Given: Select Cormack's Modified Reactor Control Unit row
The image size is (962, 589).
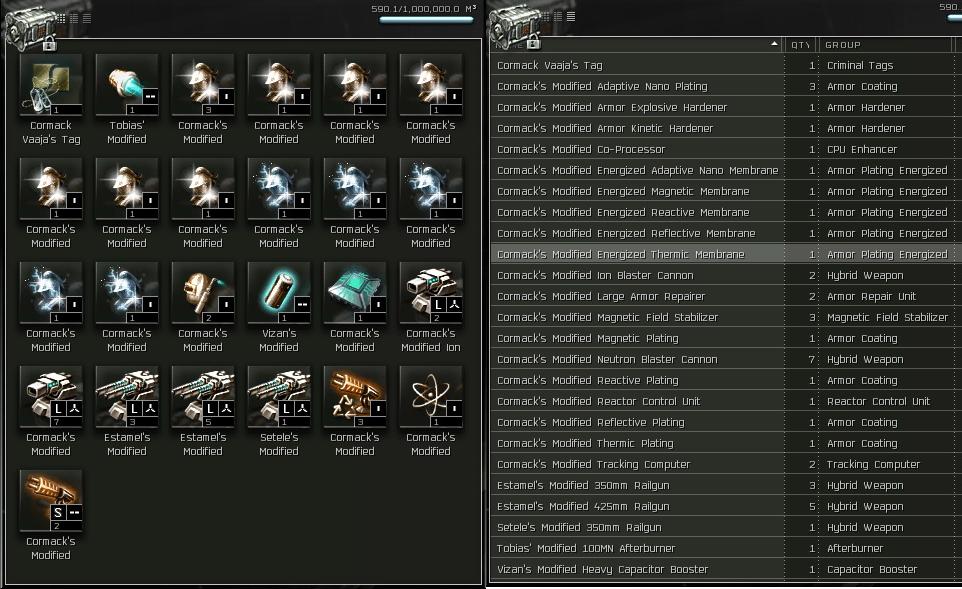Looking at the screenshot, I should coord(726,401).
